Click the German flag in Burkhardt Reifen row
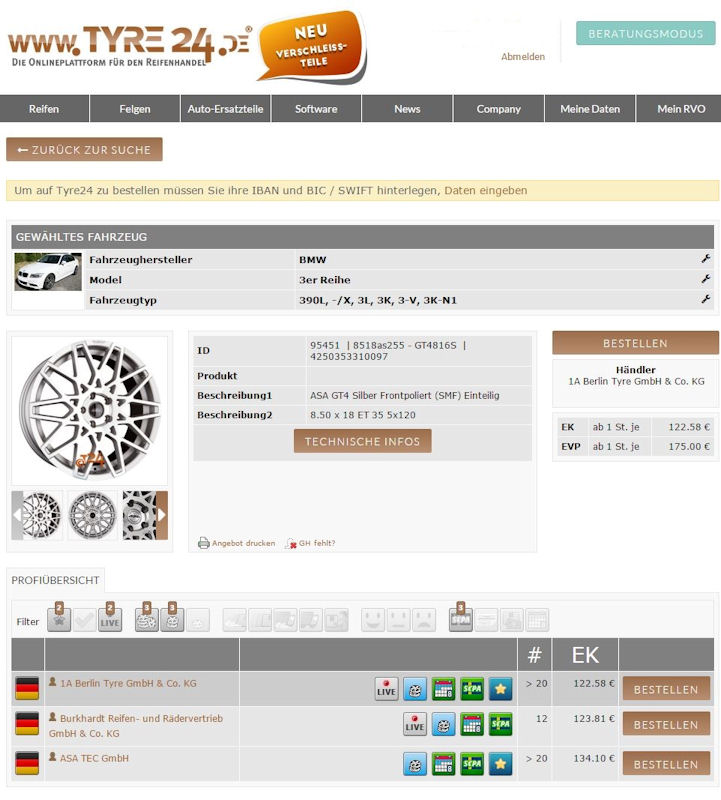Image resolution: width=721 pixels, height=800 pixels. point(27,723)
